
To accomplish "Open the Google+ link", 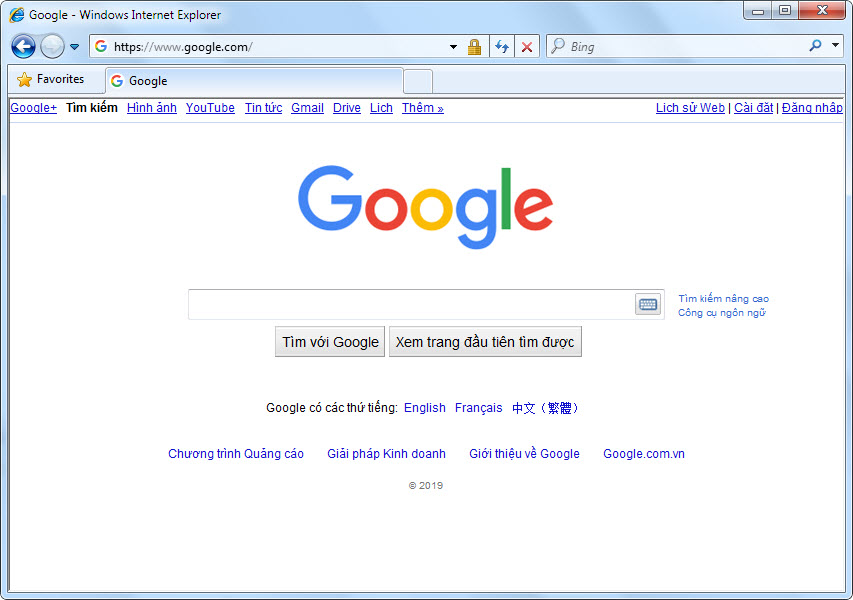I will click(34, 108).
